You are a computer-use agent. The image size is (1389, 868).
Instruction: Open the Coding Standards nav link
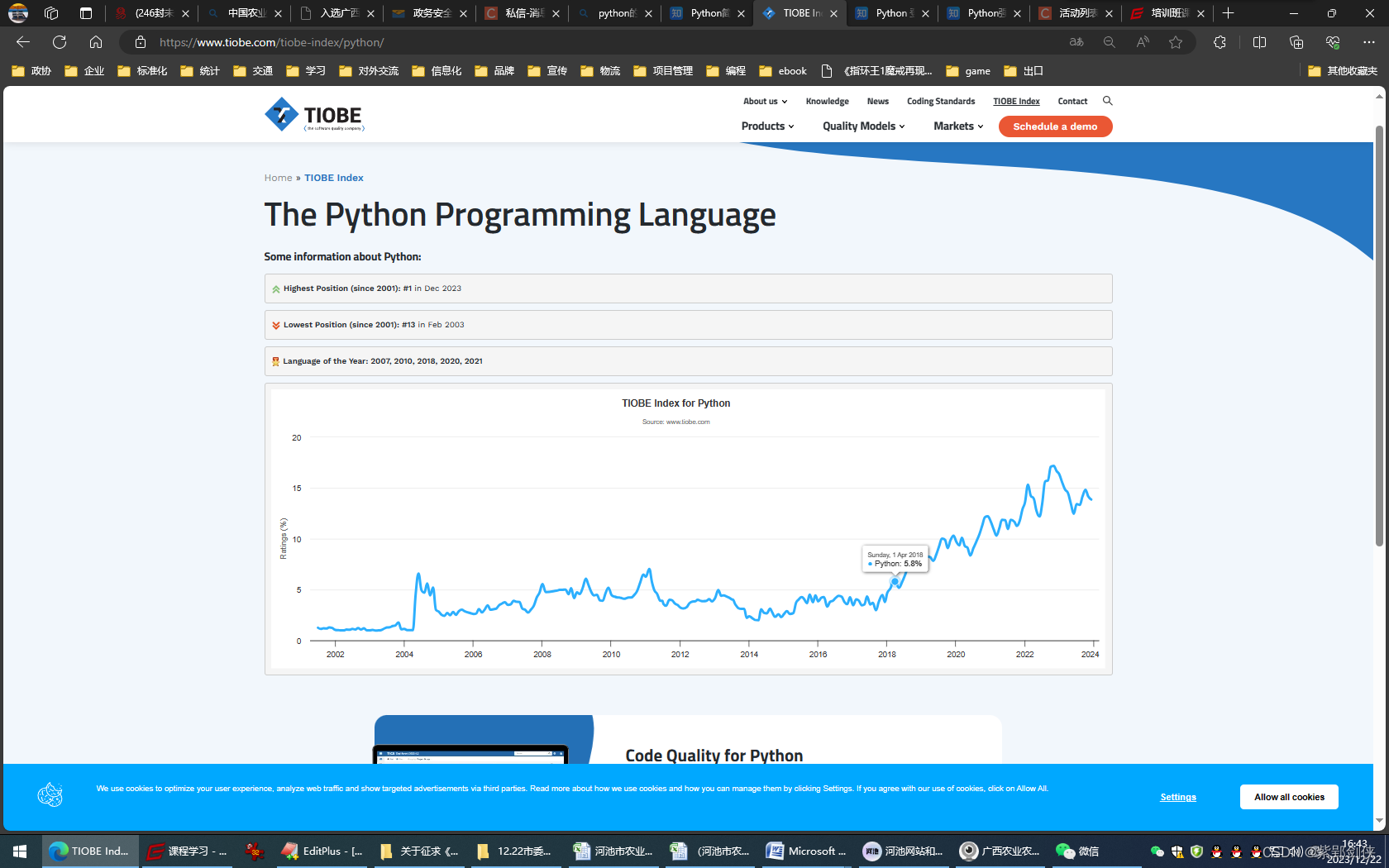click(x=941, y=101)
